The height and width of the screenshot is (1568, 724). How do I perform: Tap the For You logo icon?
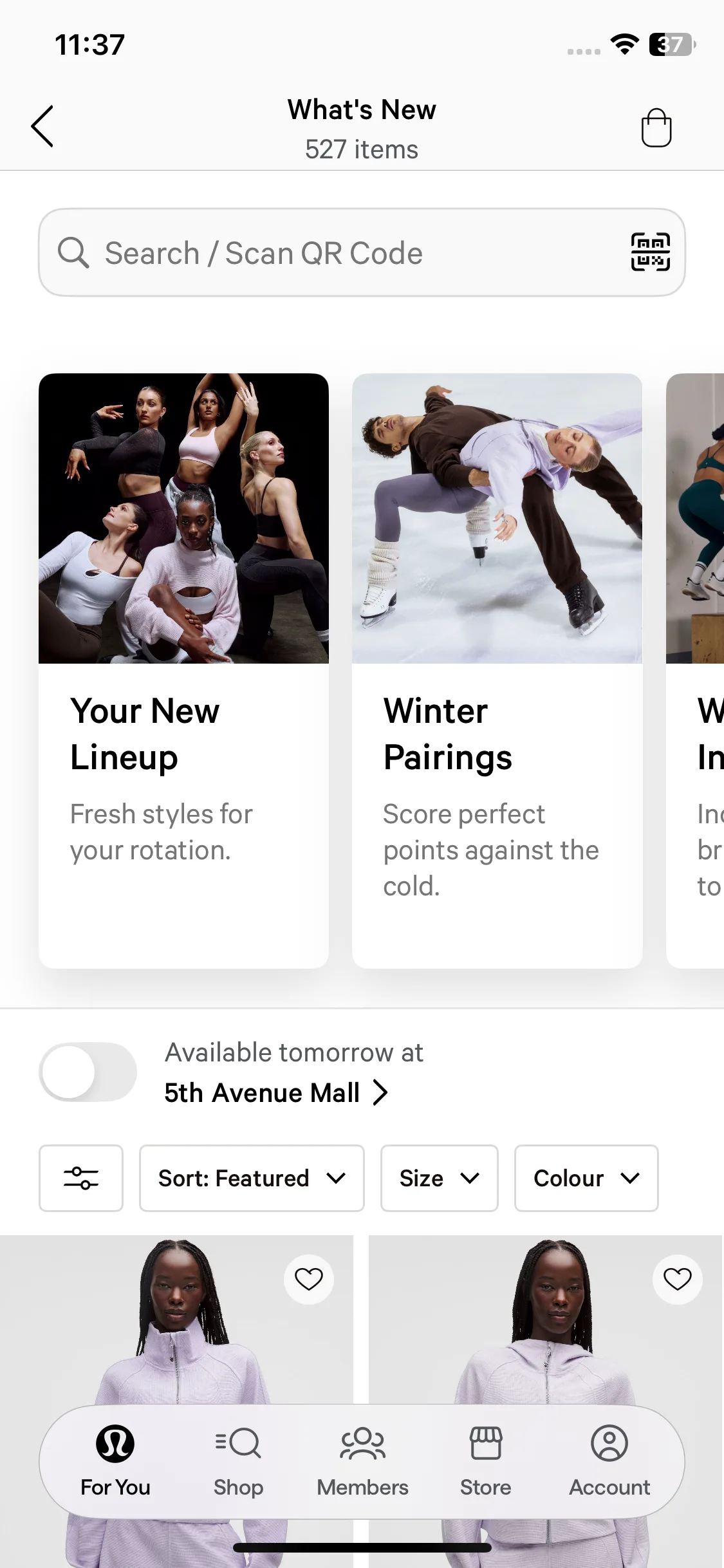(x=115, y=1443)
